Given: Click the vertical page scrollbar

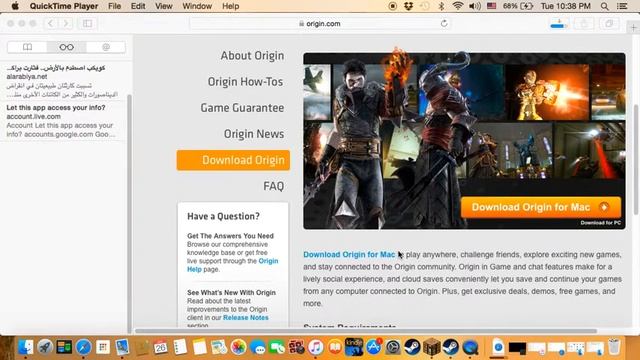Looking at the screenshot, I should [636, 159].
